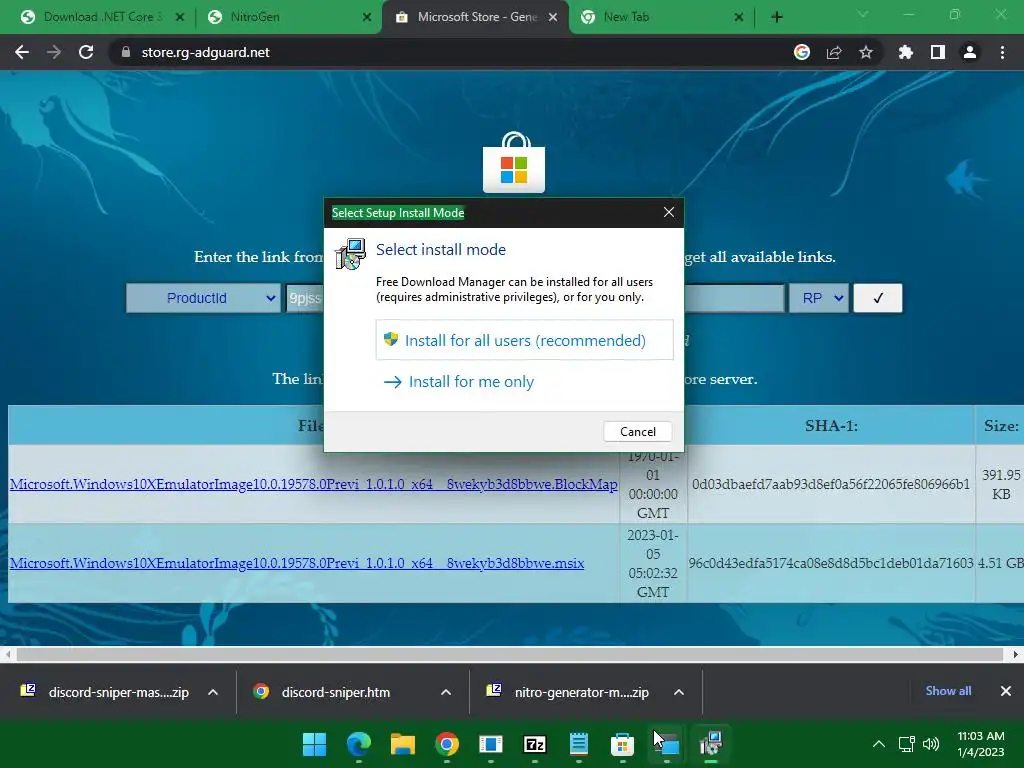Open the .msix file link
The width and height of the screenshot is (1024, 768).
[x=297, y=563]
